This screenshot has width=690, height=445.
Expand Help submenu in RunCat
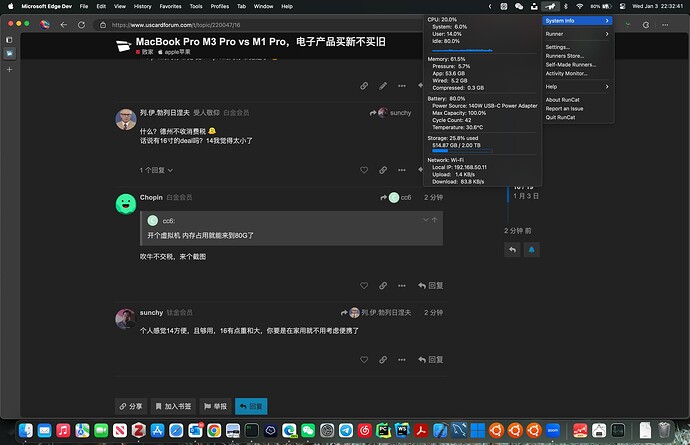[x=577, y=87]
